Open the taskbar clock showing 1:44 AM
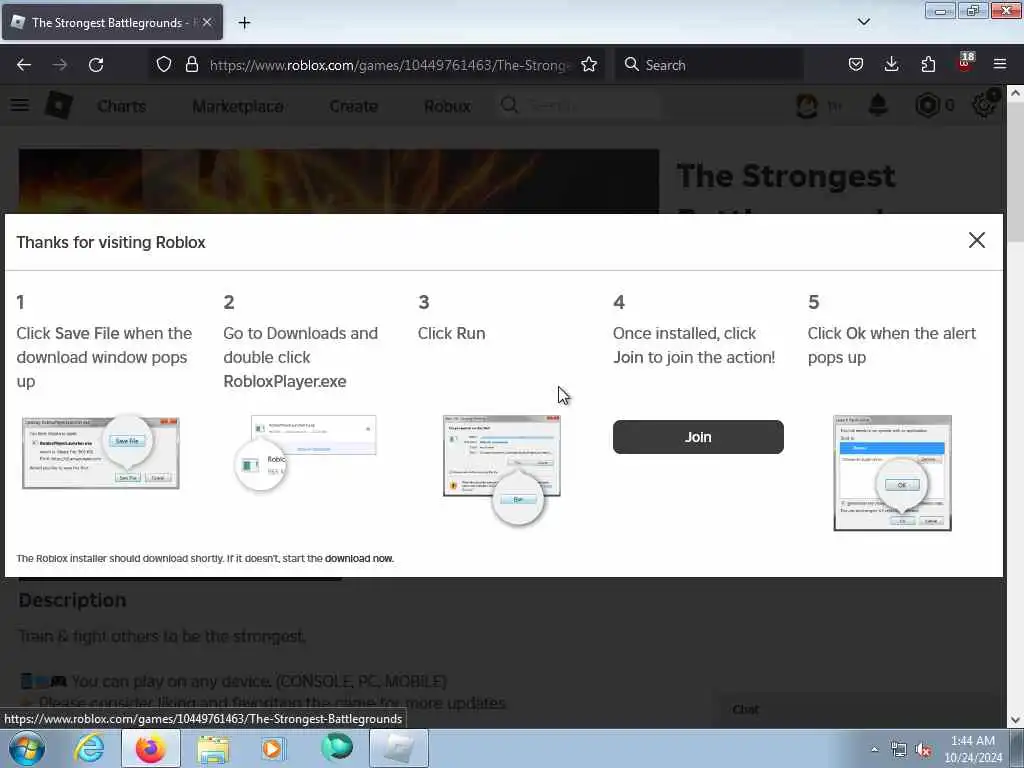 [973, 749]
